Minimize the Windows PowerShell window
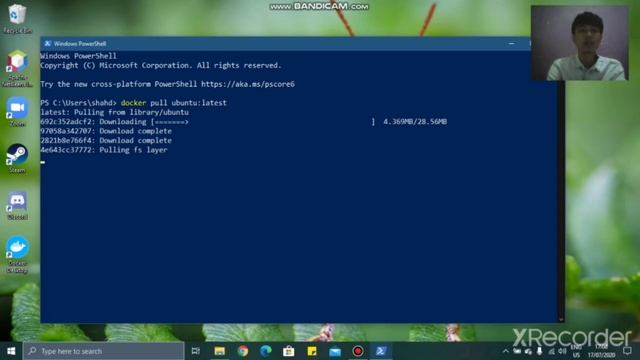640x360 pixels. click(511, 44)
